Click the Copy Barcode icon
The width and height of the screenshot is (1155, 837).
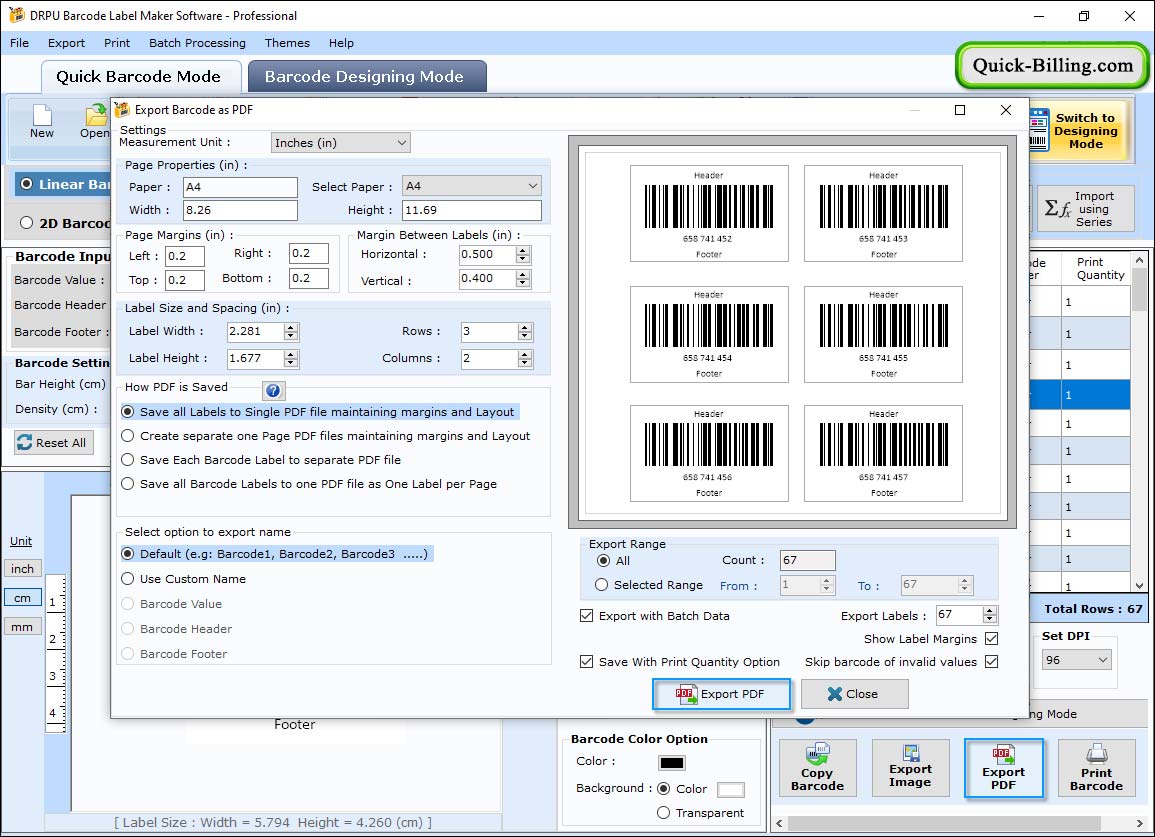[818, 754]
